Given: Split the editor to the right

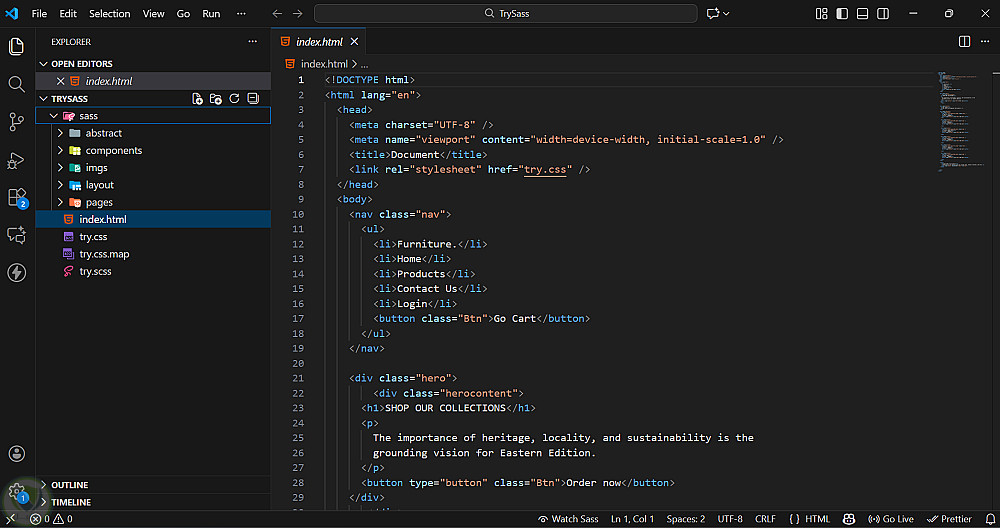Looking at the screenshot, I should point(964,42).
